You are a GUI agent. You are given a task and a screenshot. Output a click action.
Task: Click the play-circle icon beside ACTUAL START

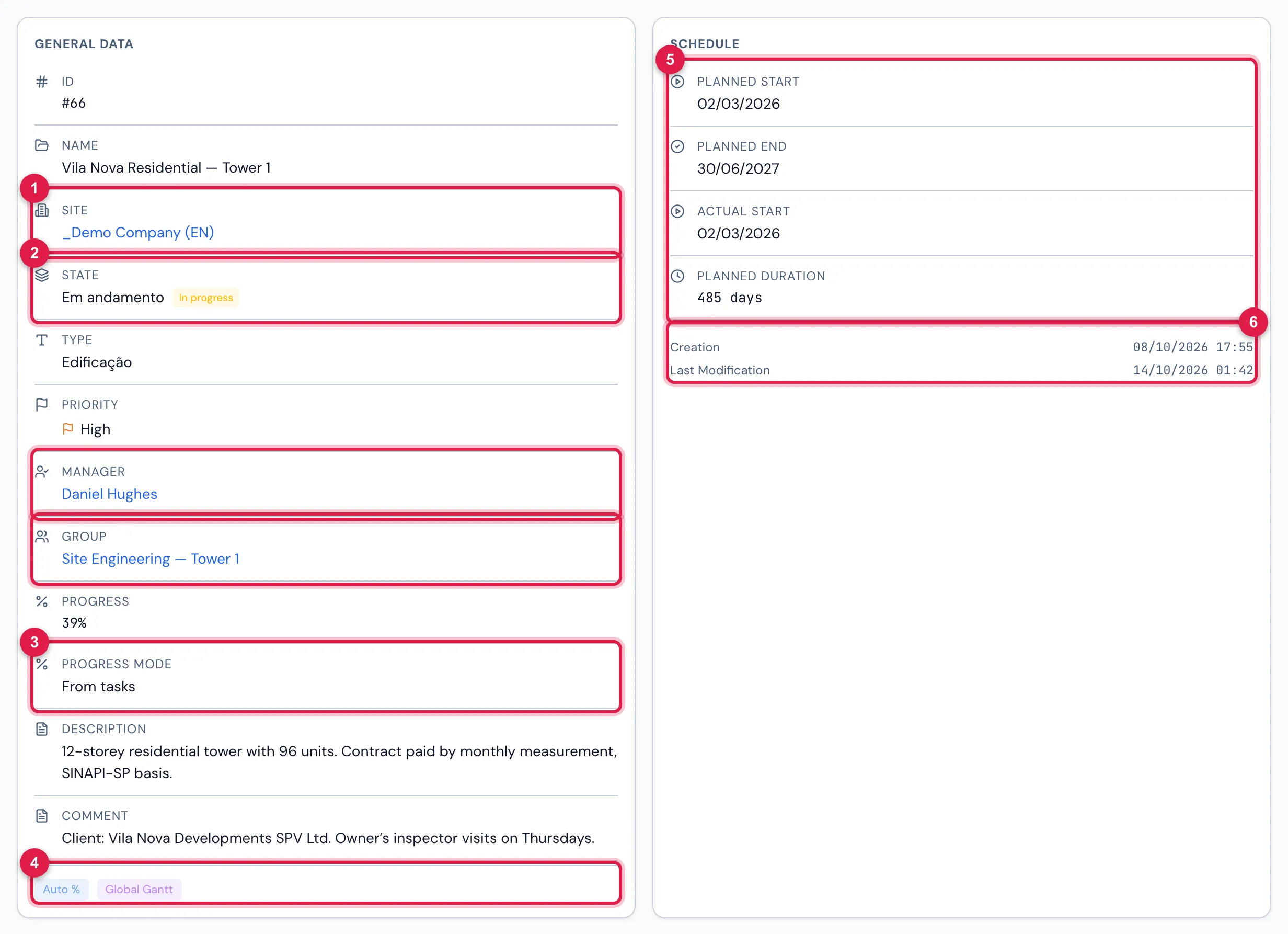pos(677,211)
